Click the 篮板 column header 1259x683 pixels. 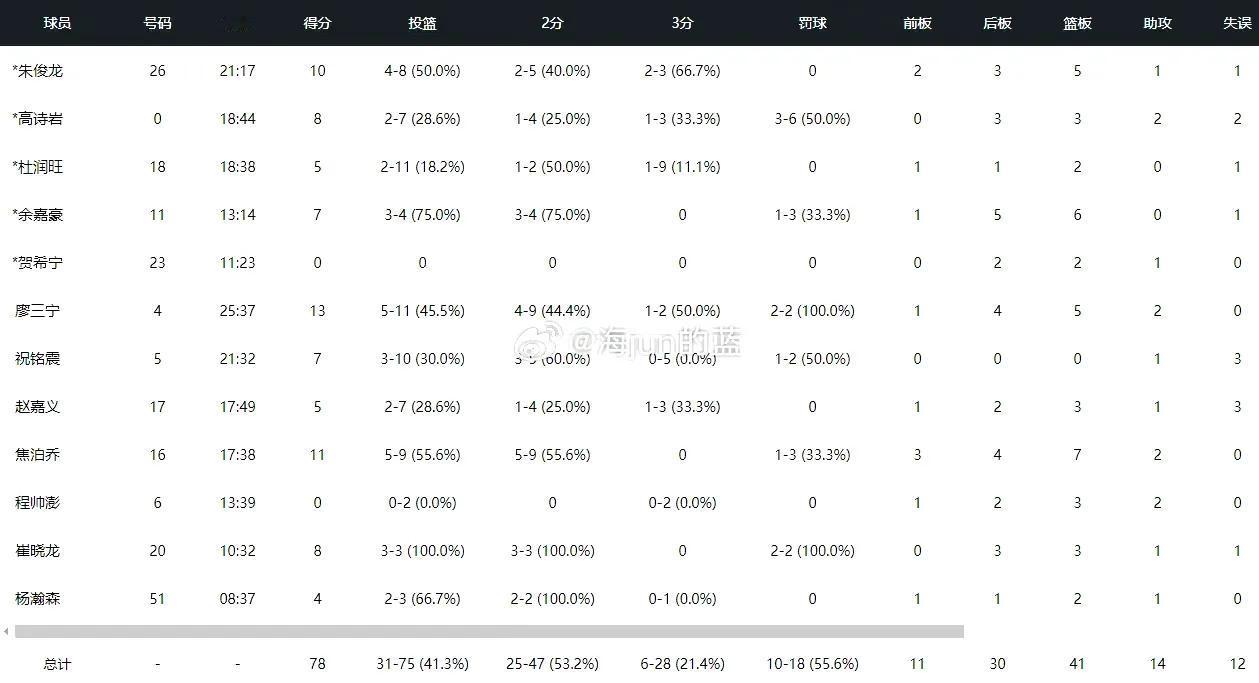tap(1077, 23)
